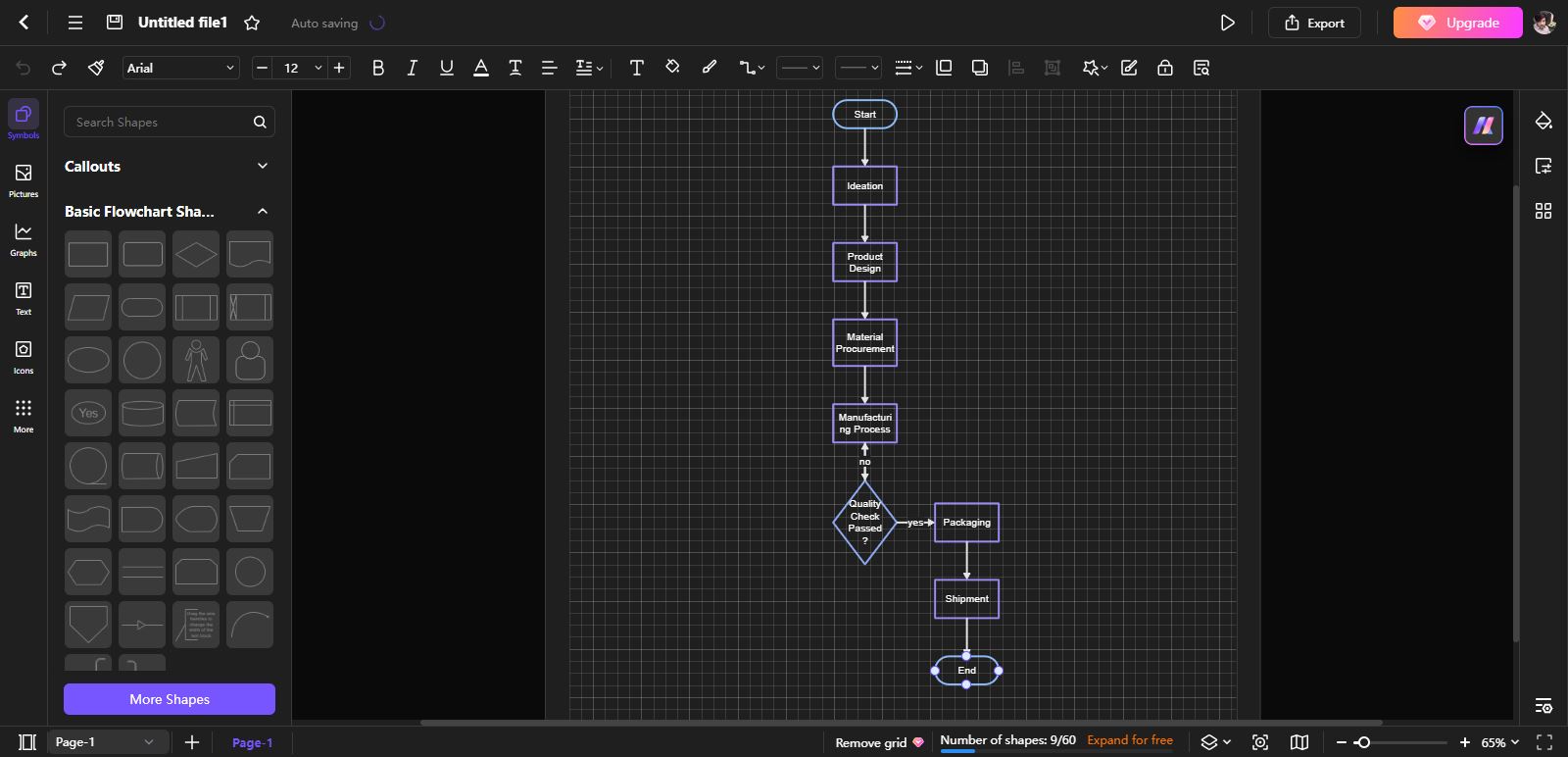Click the undo icon
Screen dimensions: 1568x757
click(x=24, y=68)
